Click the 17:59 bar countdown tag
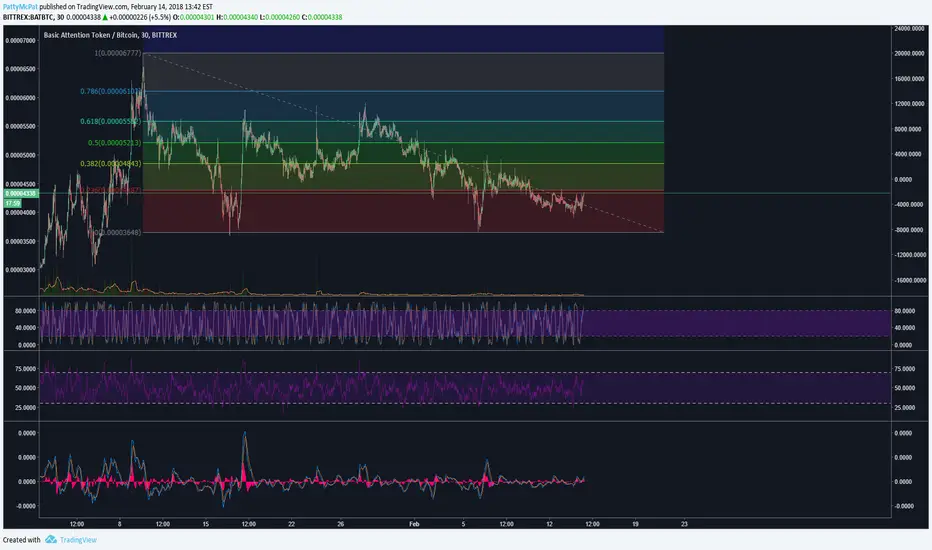Image resolution: width=932 pixels, height=550 pixels. (12, 203)
